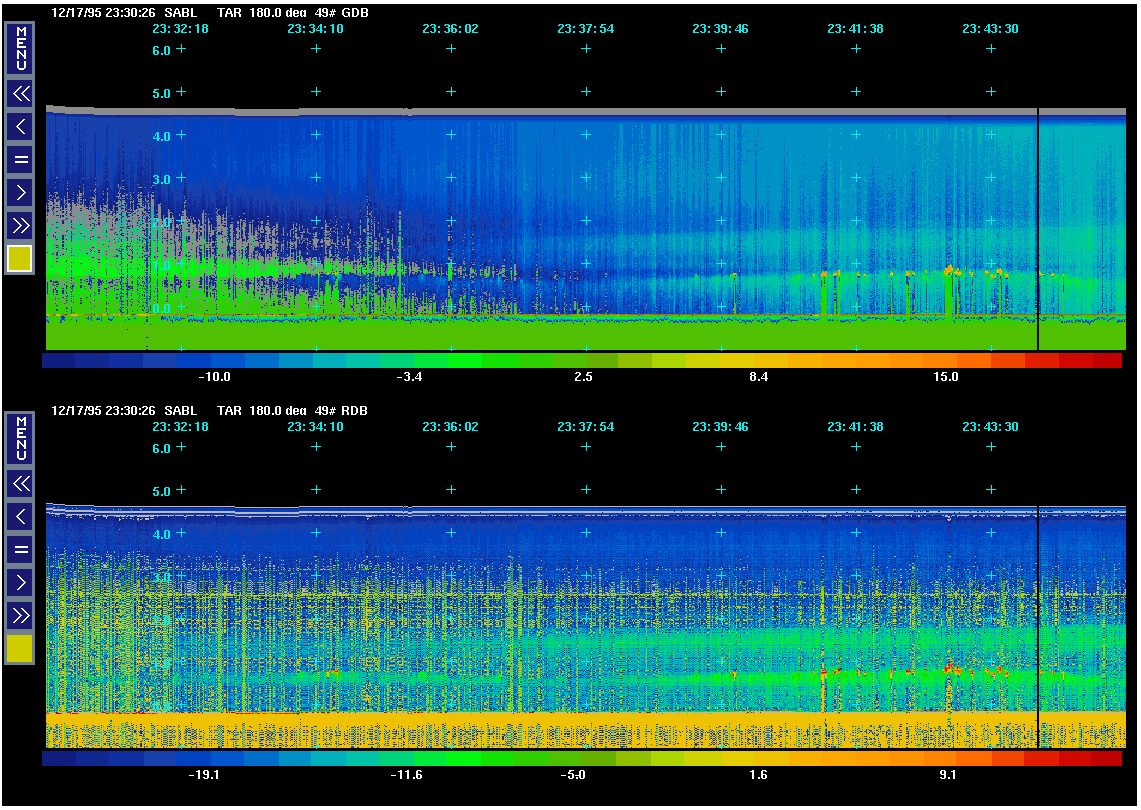Viewport: 1141px width, 810px height.
Task: Toggle the yellow square button in the lower panel
Action: pyautogui.click(x=20, y=649)
